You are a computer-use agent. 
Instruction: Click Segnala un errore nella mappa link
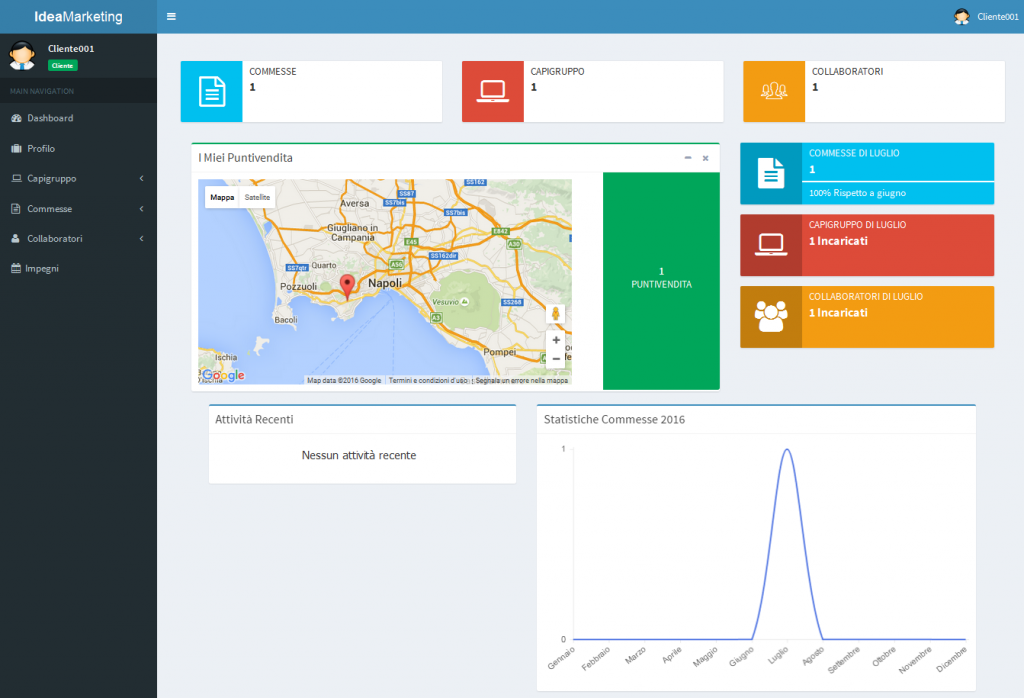522,380
